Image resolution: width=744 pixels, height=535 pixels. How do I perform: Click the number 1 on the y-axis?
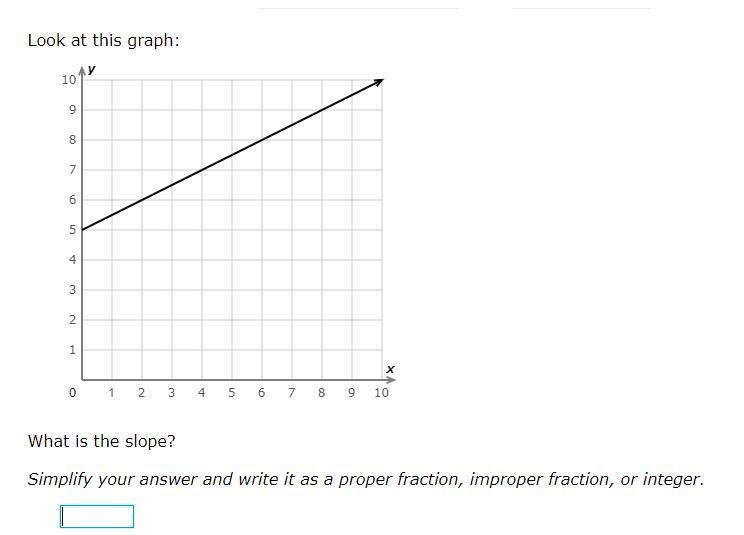point(72,350)
